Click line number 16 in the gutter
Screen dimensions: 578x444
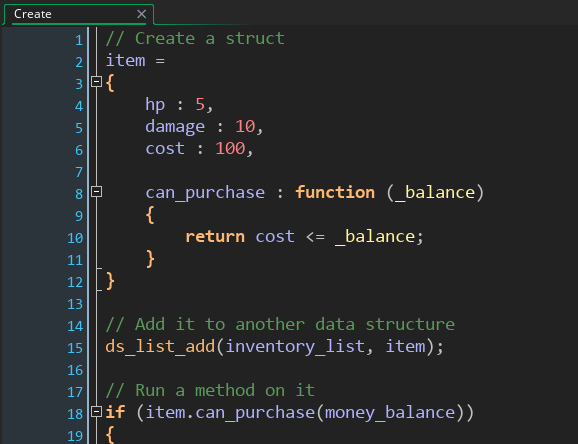[75, 370]
